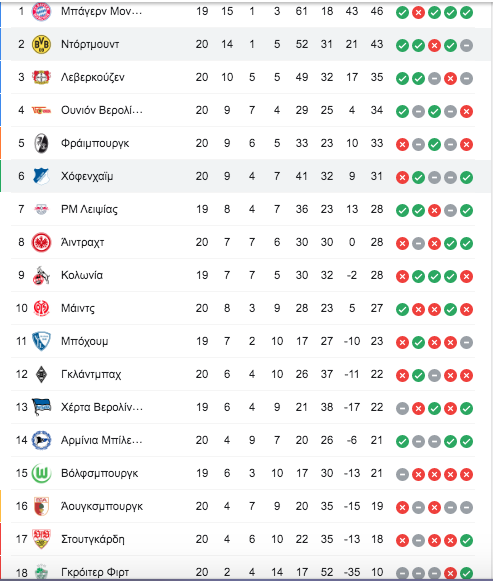Open the Λεβερκούζεν team link

[x=93, y=77]
